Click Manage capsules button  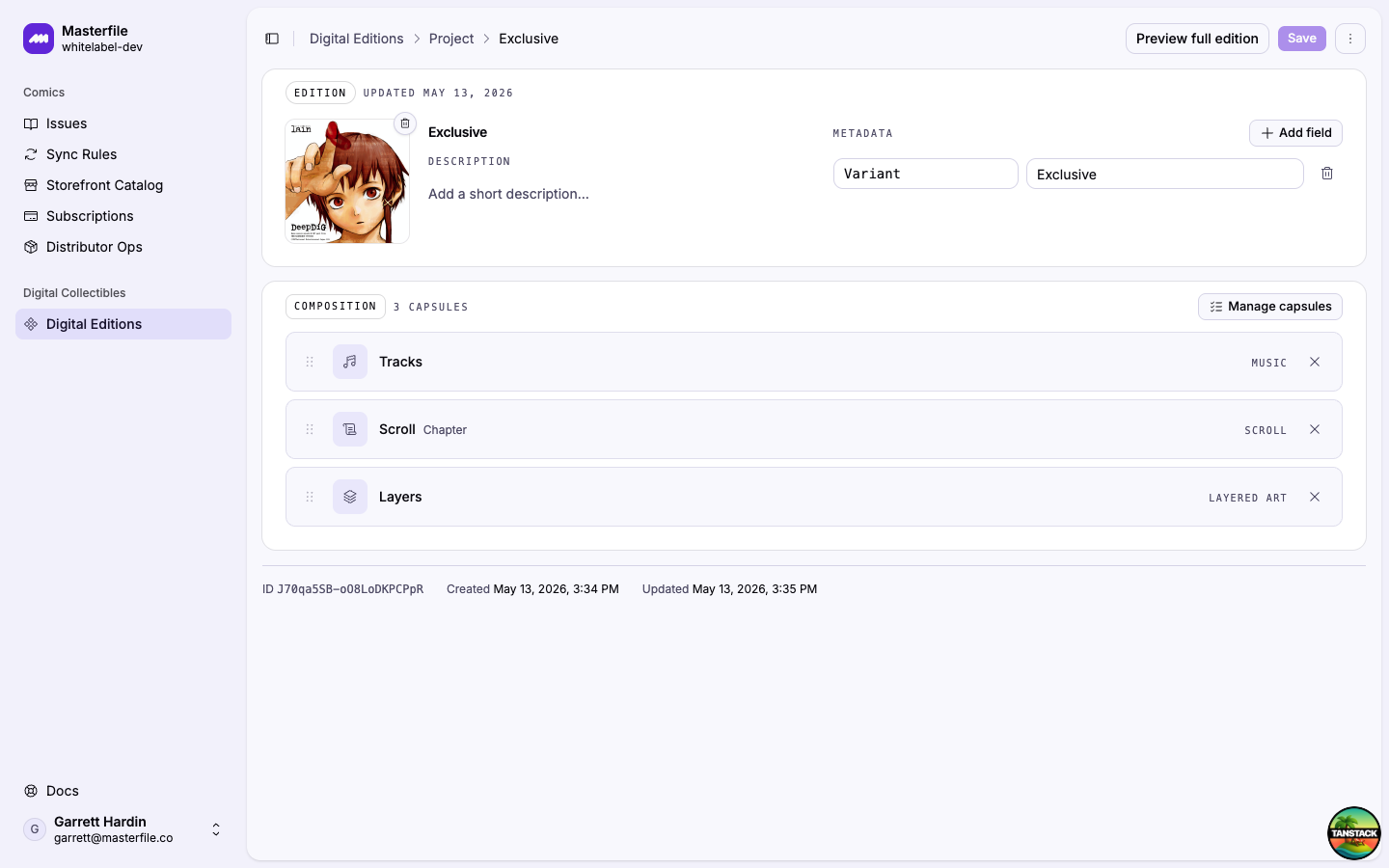pyautogui.click(x=1270, y=307)
